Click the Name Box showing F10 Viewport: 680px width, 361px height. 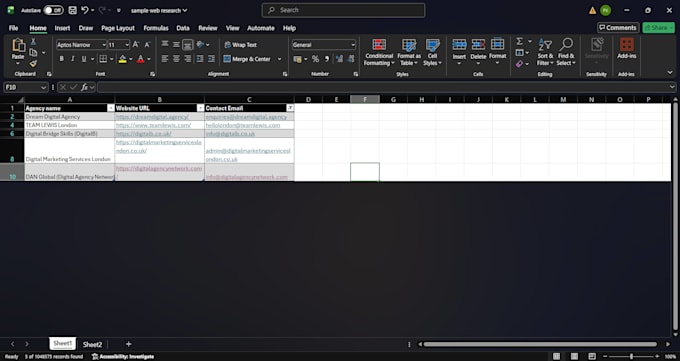point(26,87)
